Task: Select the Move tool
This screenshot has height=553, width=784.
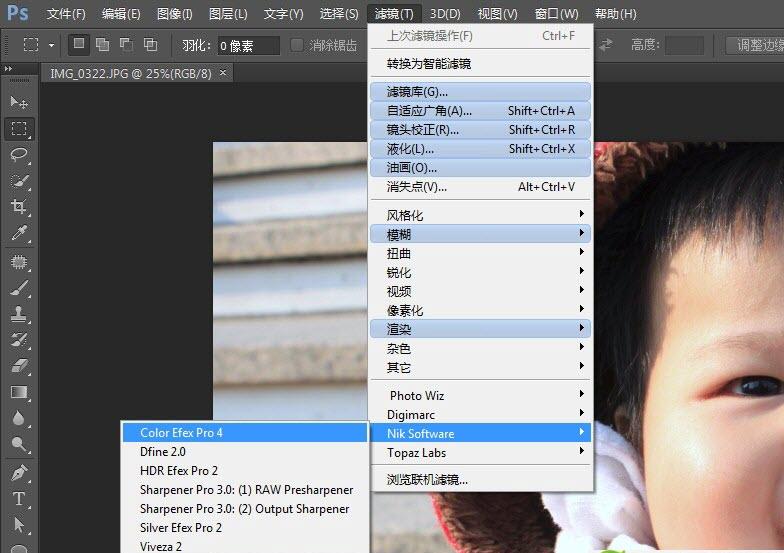Action: point(19,102)
